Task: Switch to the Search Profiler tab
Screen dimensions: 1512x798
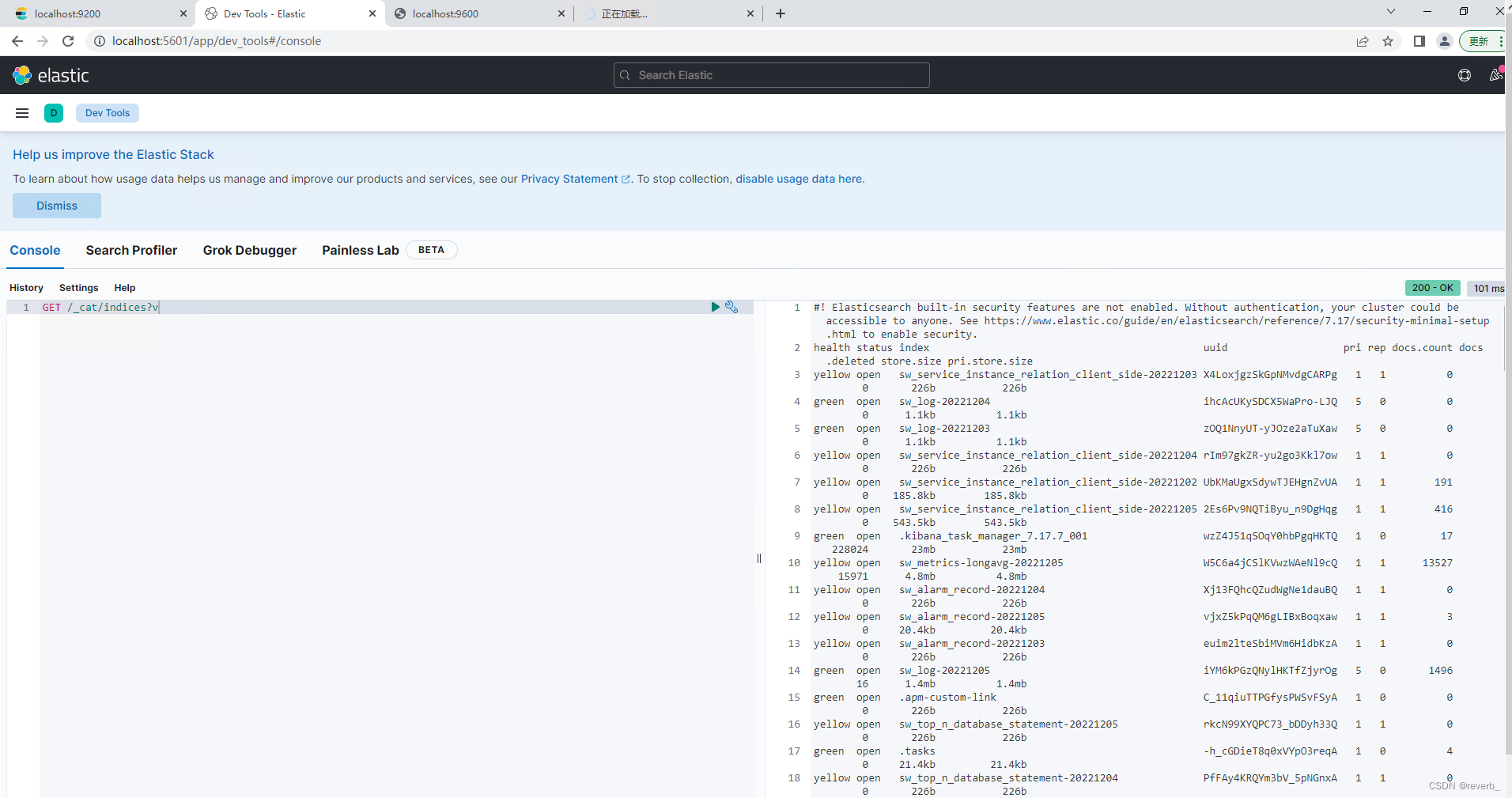Action: point(131,250)
